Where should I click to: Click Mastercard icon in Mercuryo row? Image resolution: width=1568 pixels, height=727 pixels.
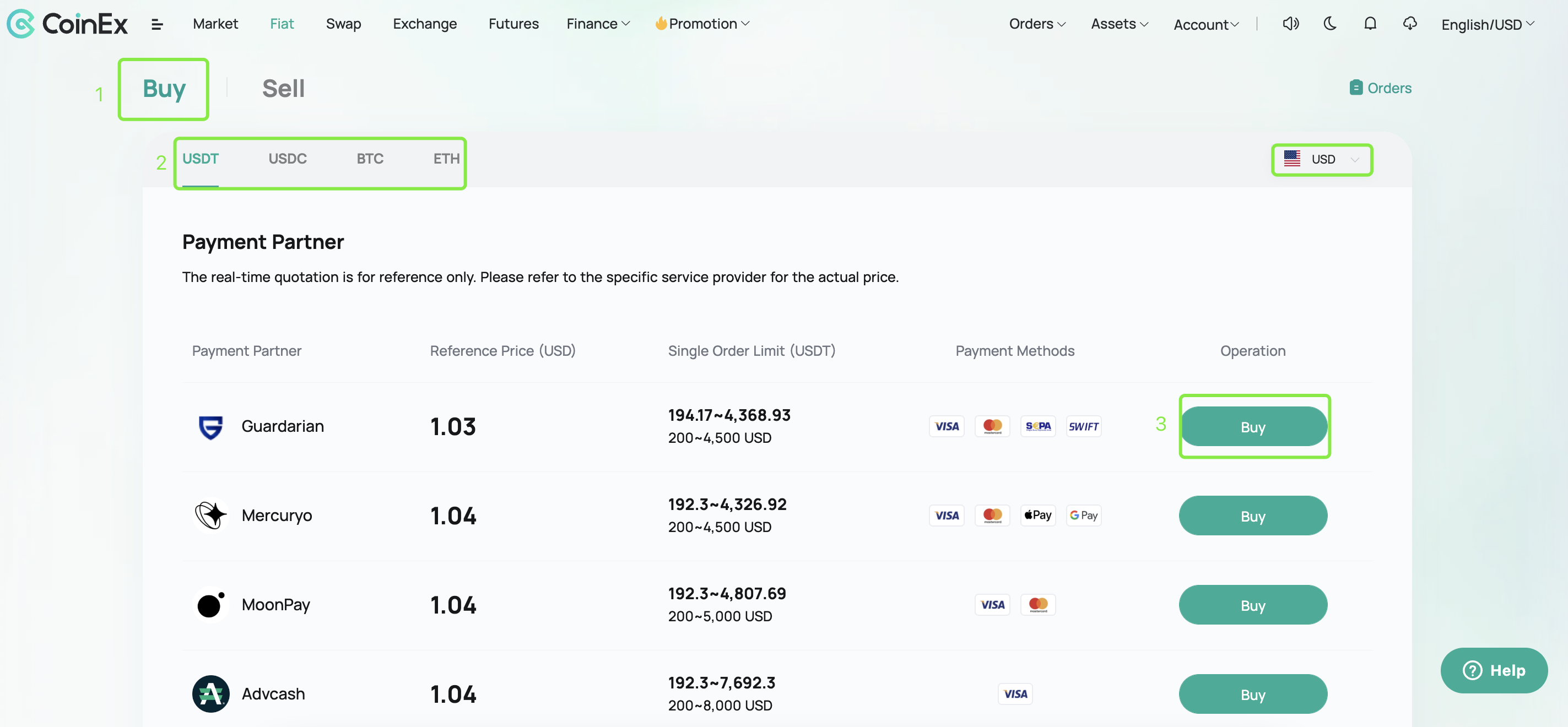click(x=992, y=516)
